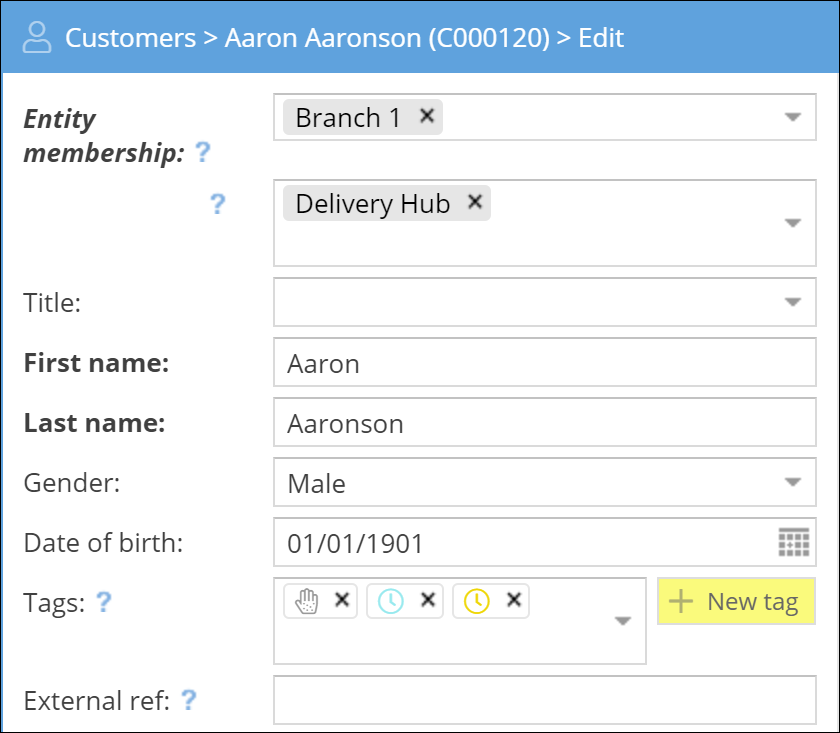This screenshot has width=840, height=733.
Task: Click help icon next to Tags label
Action: pos(103,602)
